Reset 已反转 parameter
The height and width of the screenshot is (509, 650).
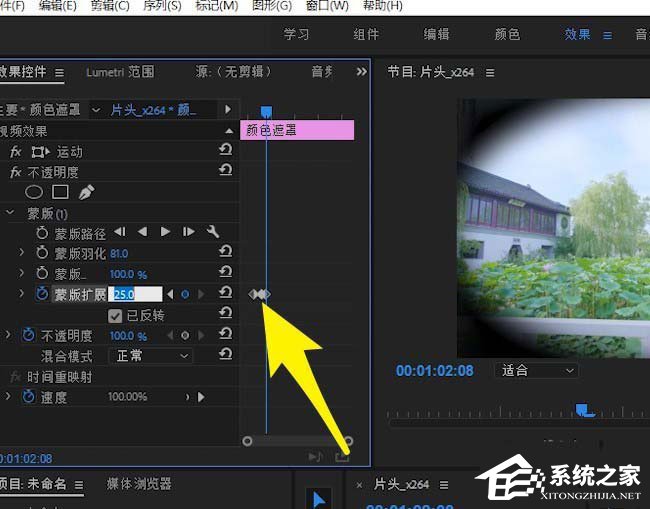point(226,313)
